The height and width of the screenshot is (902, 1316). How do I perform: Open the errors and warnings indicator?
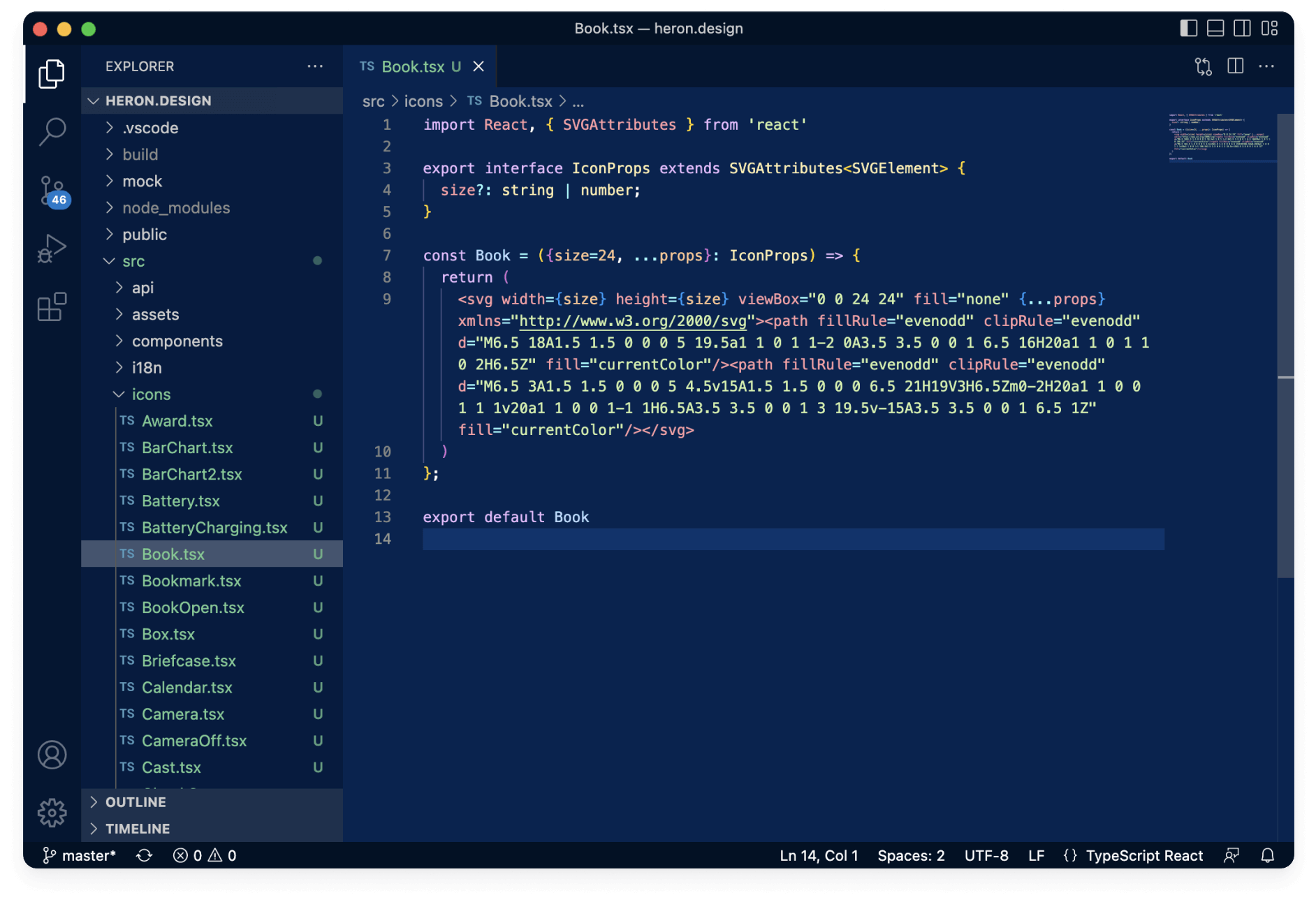coord(205,855)
